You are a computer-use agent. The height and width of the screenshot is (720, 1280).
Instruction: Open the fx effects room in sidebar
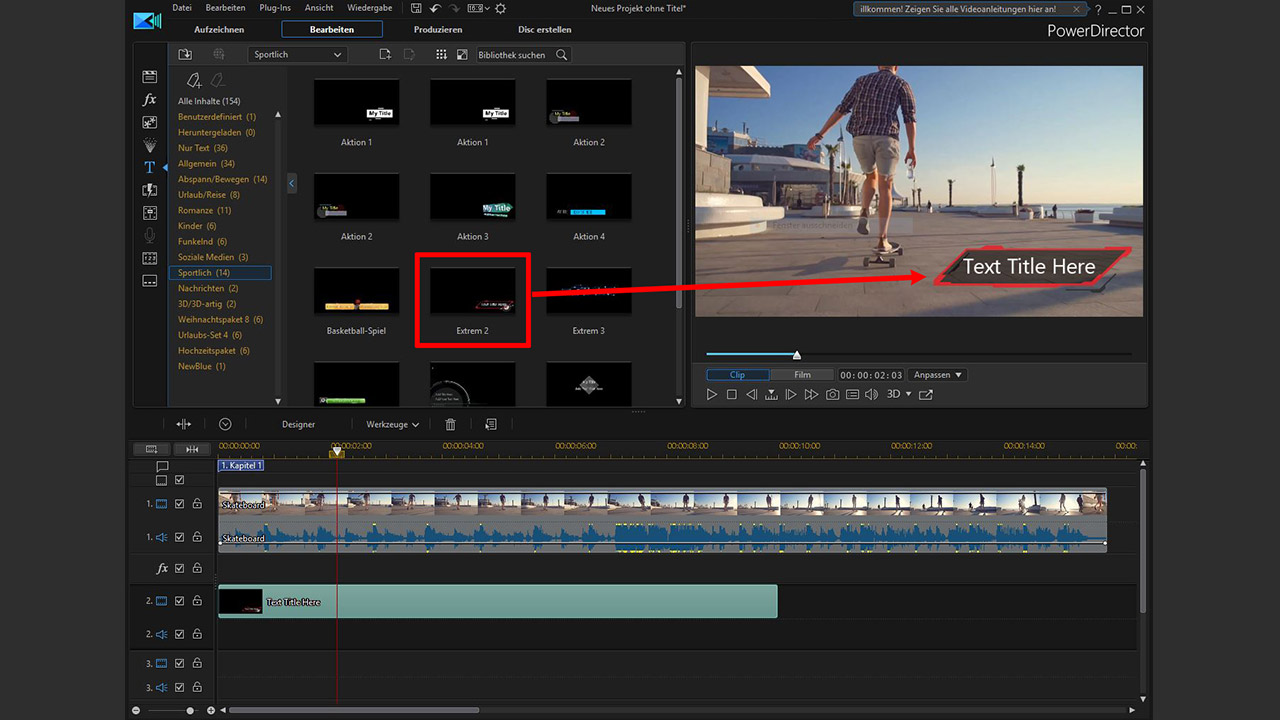pos(149,100)
